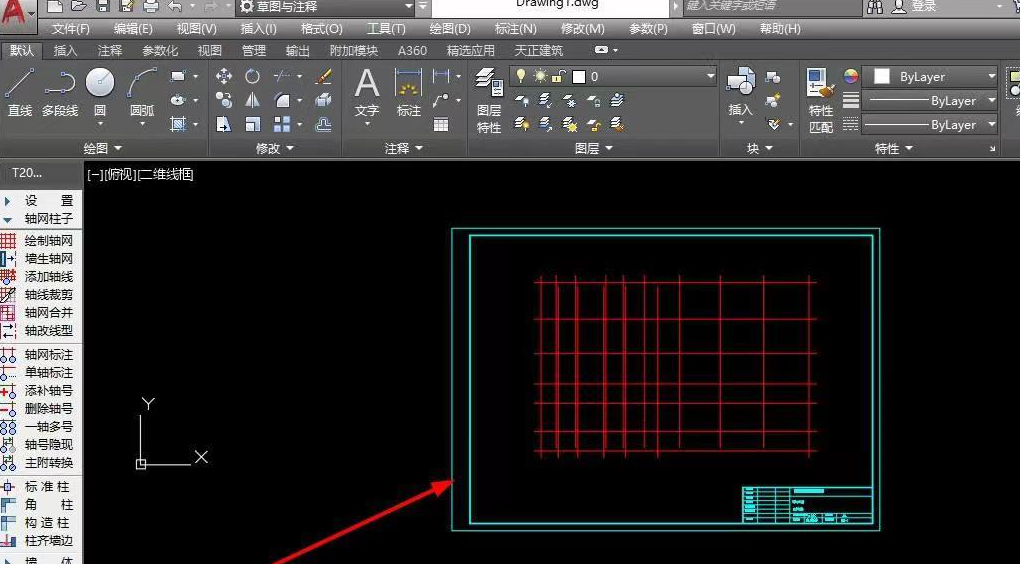The width and height of the screenshot is (1020, 564).
Task: Click the Insert block (插入) icon
Action: (740, 90)
